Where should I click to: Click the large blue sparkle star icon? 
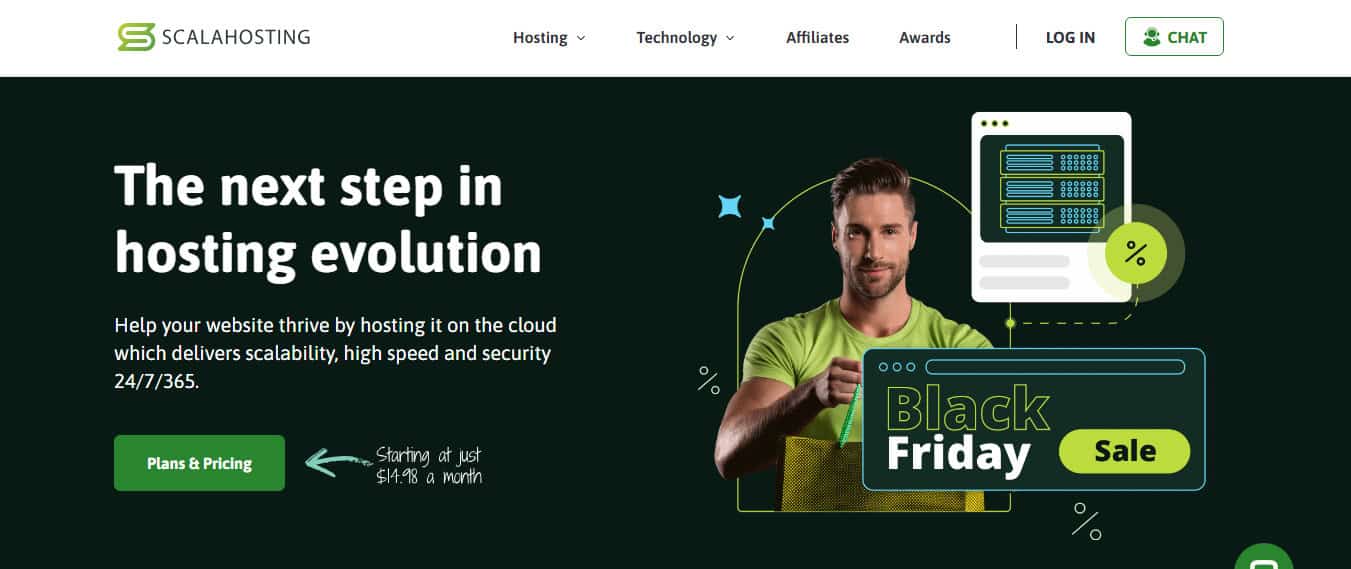tap(730, 206)
